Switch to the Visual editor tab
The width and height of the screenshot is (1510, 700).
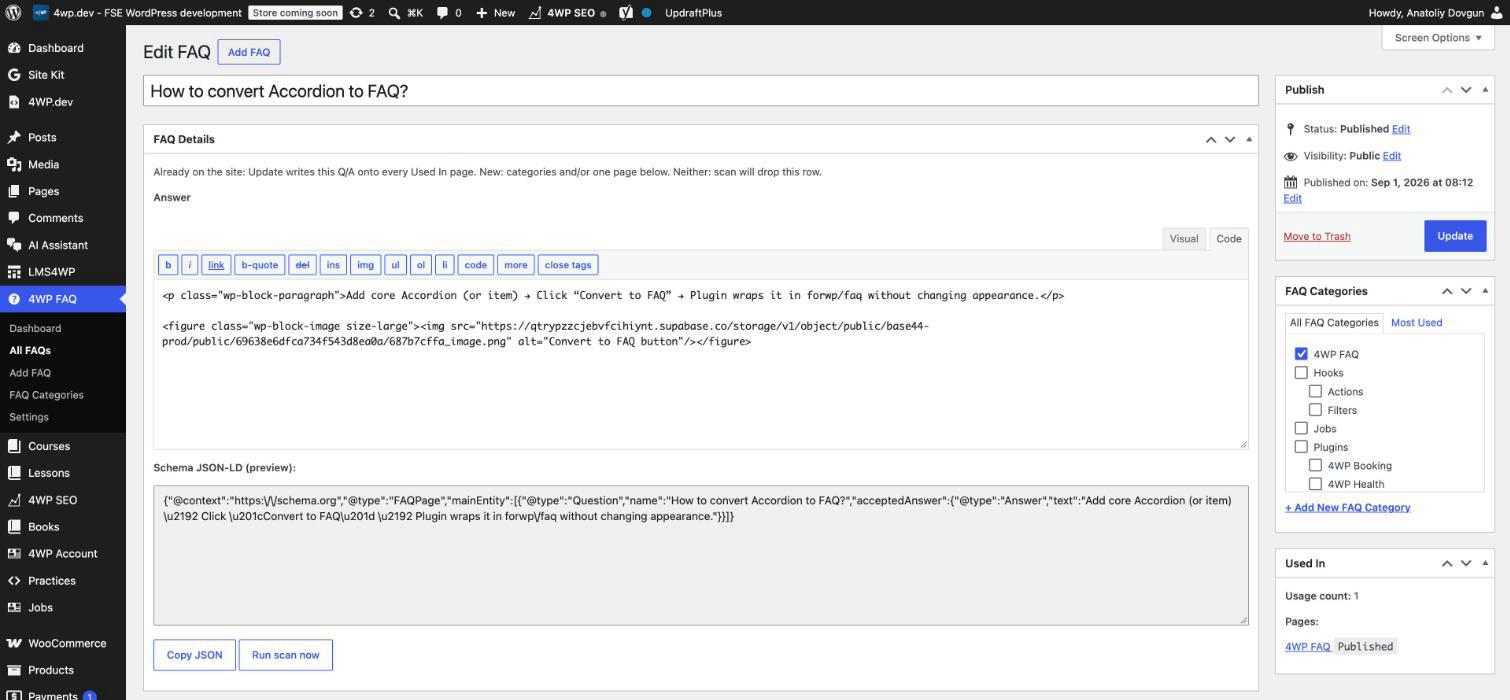pyautogui.click(x=1184, y=239)
